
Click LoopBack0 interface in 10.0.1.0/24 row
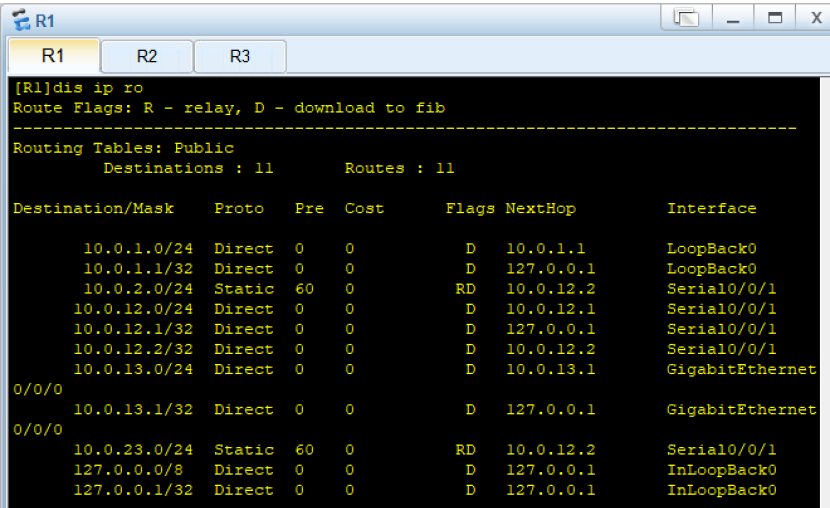(x=711, y=249)
